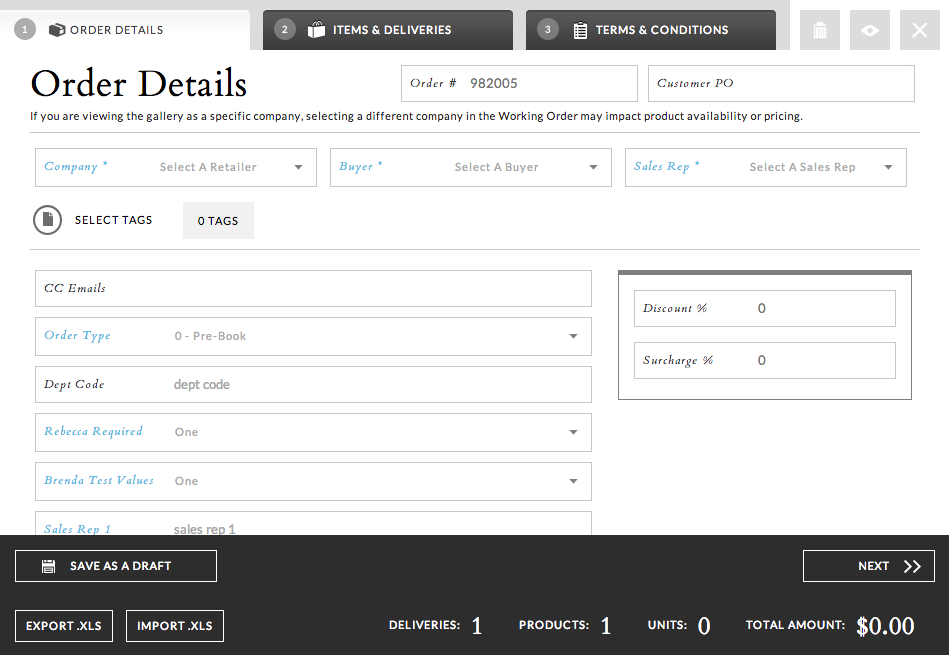The width and height of the screenshot is (949, 655).
Task: Click the Deliveries count label
Action: pyautogui.click(x=424, y=625)
